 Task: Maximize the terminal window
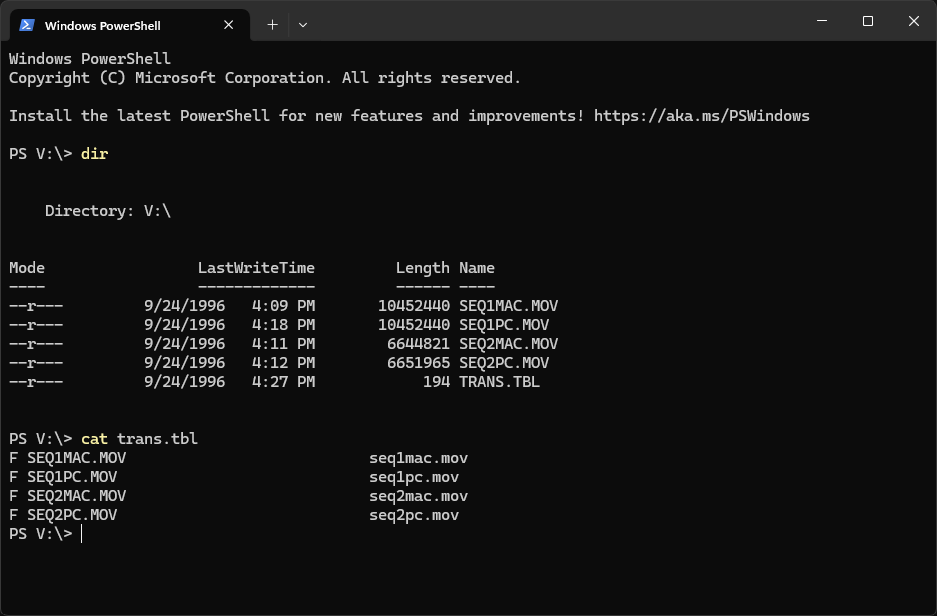pyautogui.click(x=867, y=22)
